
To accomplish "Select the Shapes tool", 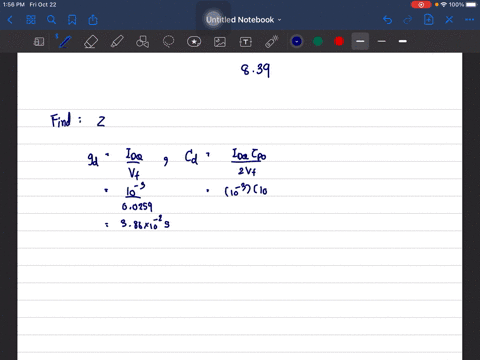I will (142, 42).
